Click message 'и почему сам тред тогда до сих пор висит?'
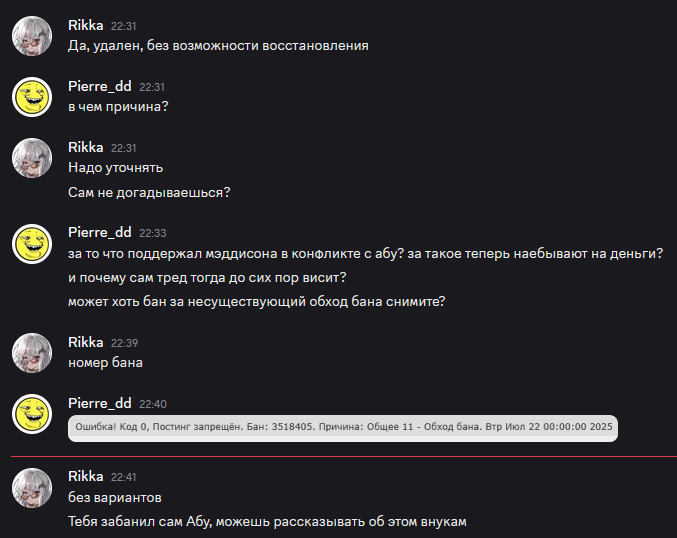Screen dimensions: 677x538 tap(207, 278)
